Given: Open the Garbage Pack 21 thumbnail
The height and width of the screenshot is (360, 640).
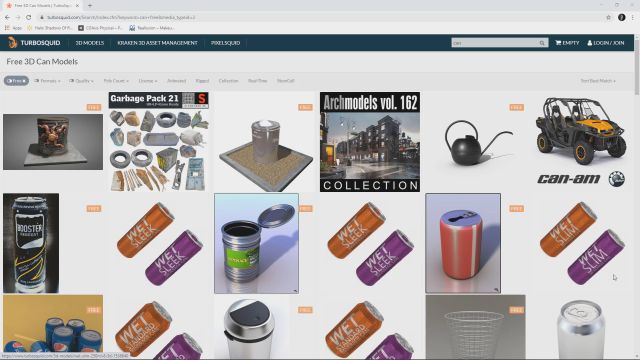Looking at the screenshot, I should [x=159, y=142].
